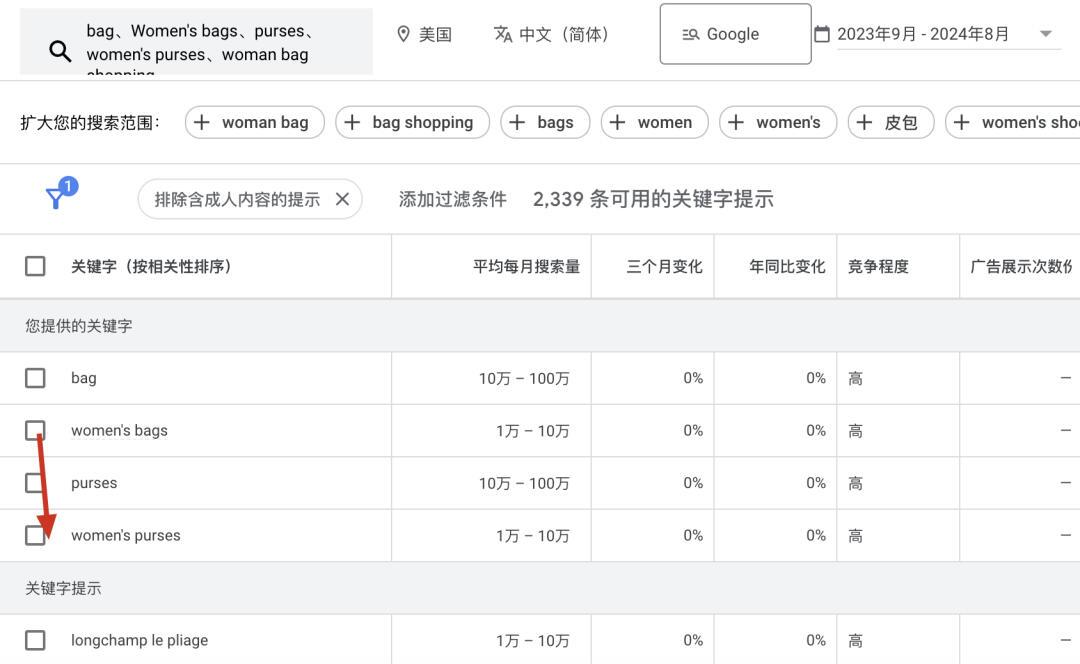Click the date range 2023年9月 - 2024年8月

pyautogui.click(x=923, y=34)
